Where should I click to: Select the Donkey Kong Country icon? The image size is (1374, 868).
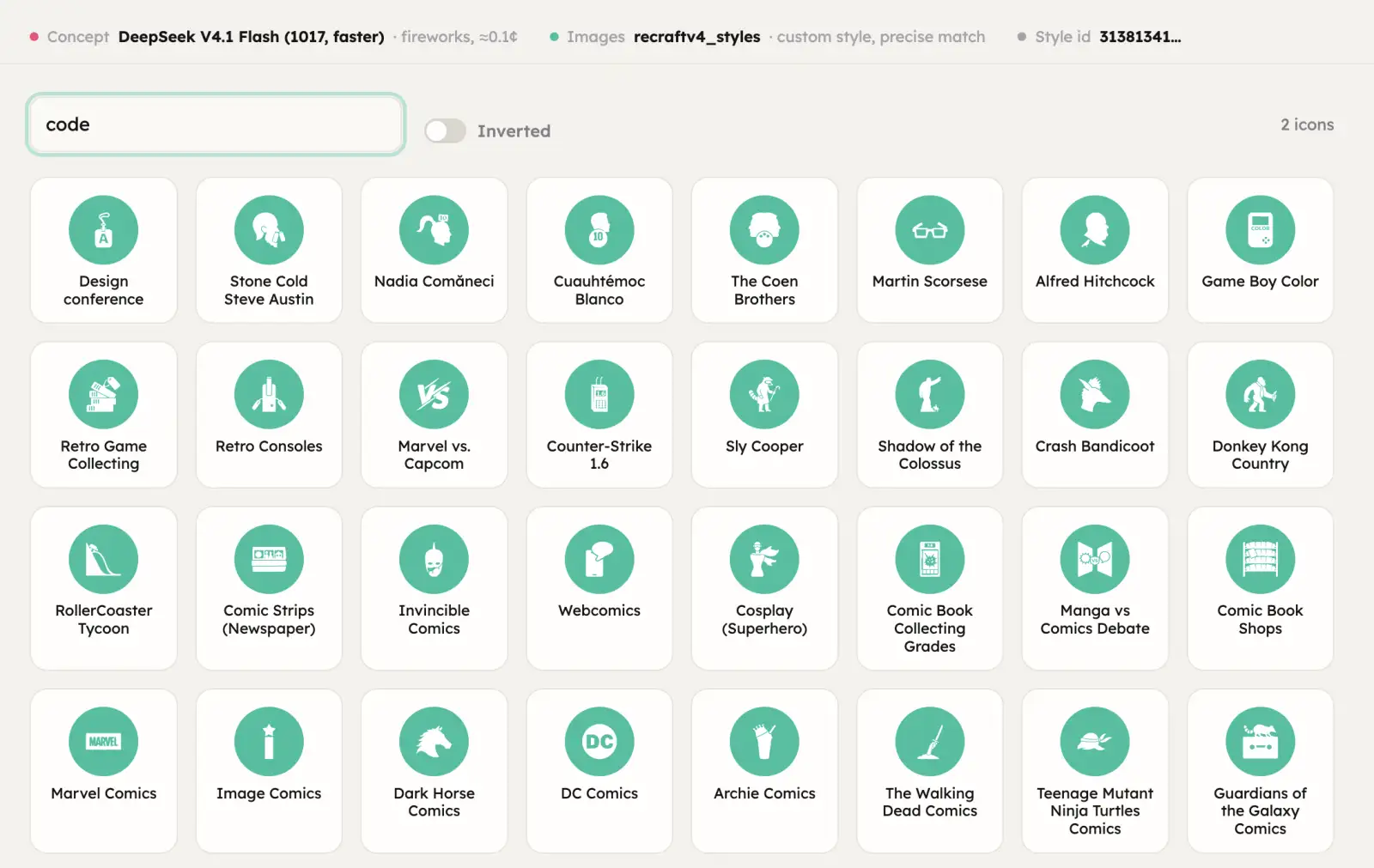tap(1260, 394)
